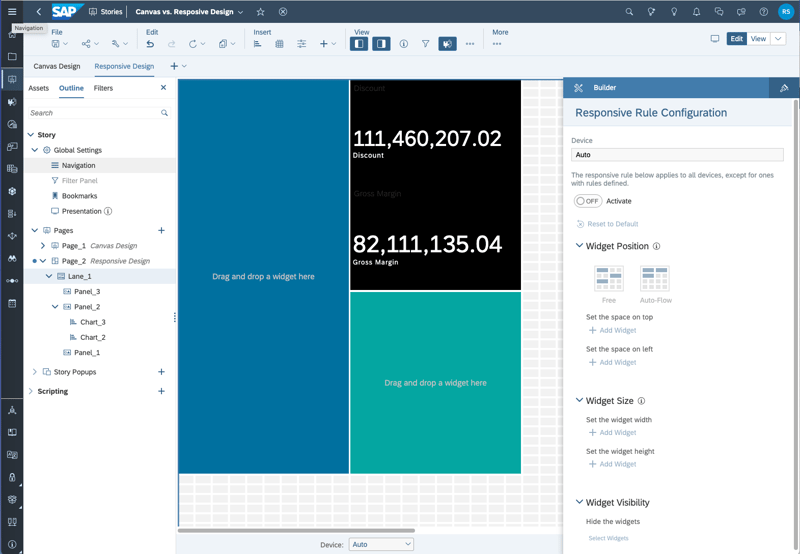Click the search magnifier in top bar
The height and width of the screenshot is (554, 800).
(x=629, y=12)
